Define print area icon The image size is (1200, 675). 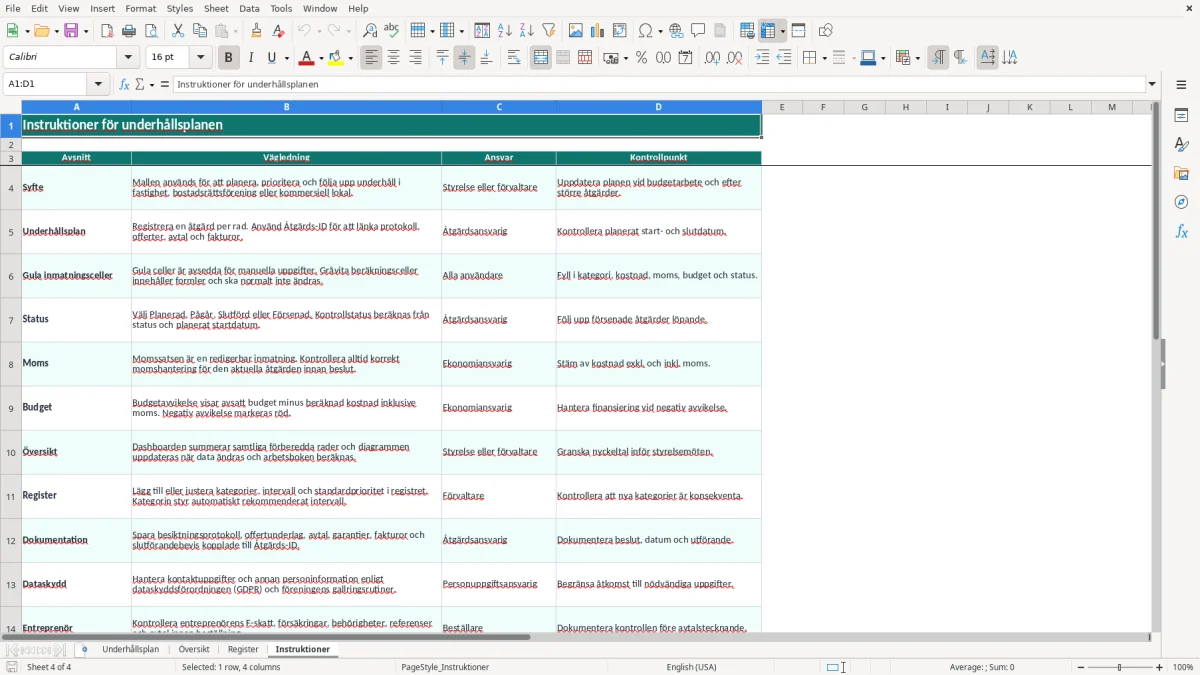click(x=747, y=31)
